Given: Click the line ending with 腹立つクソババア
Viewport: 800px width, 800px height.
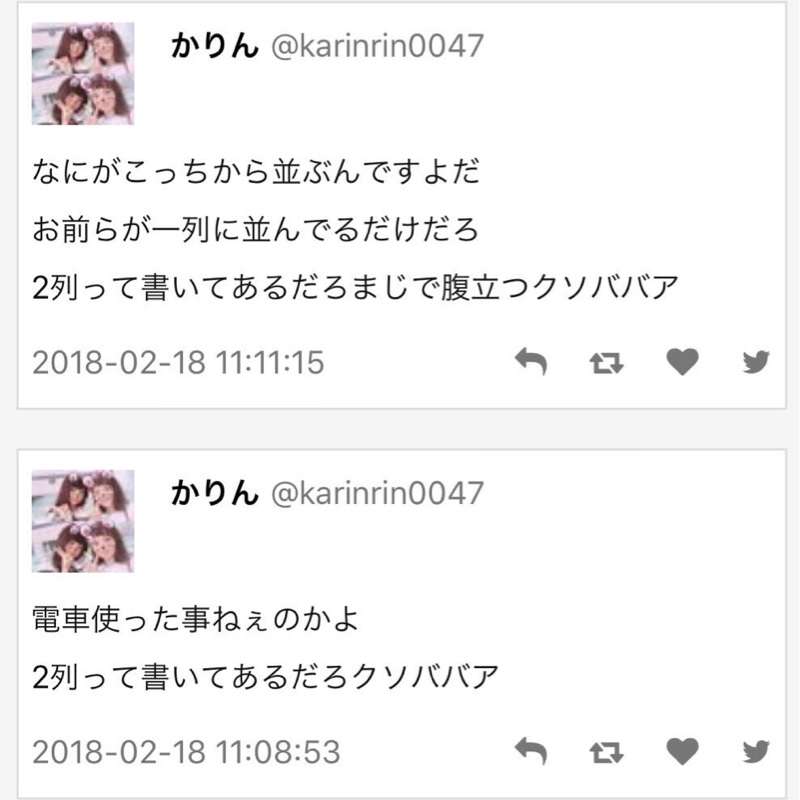Looking at the screenshot, I should [x=356, y=287].
